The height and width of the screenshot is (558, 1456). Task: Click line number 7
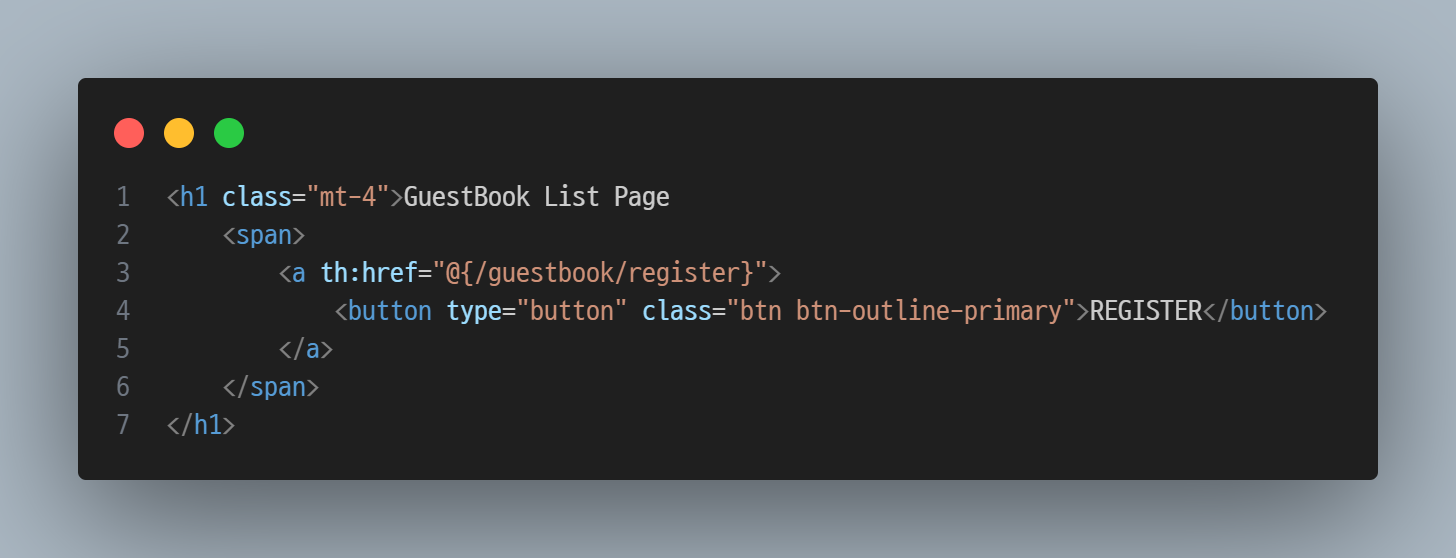[x=123, y=425]
